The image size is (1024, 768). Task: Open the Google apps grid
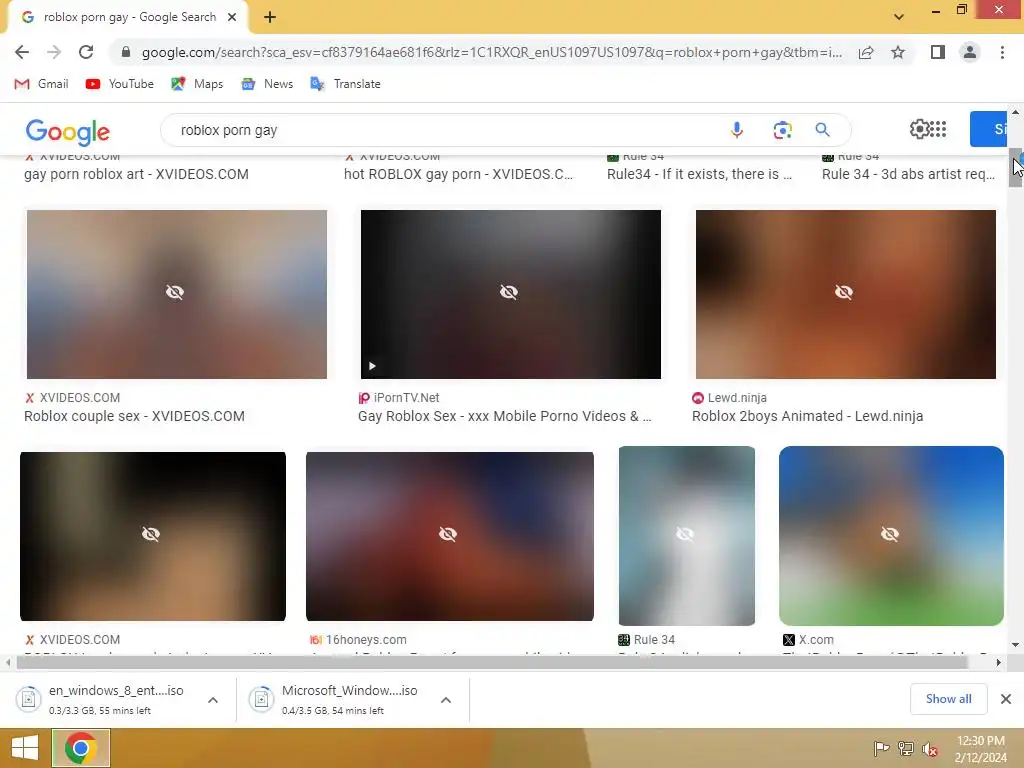point(937,129)
